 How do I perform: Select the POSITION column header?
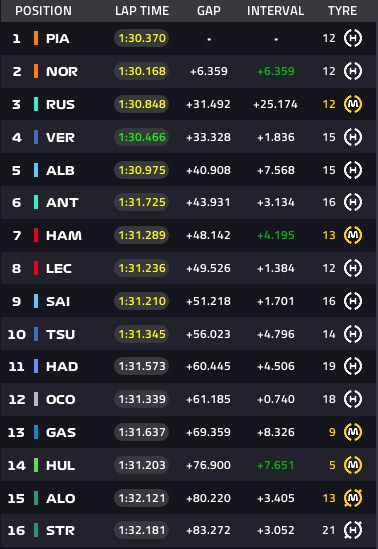click(x=43, y=11)
